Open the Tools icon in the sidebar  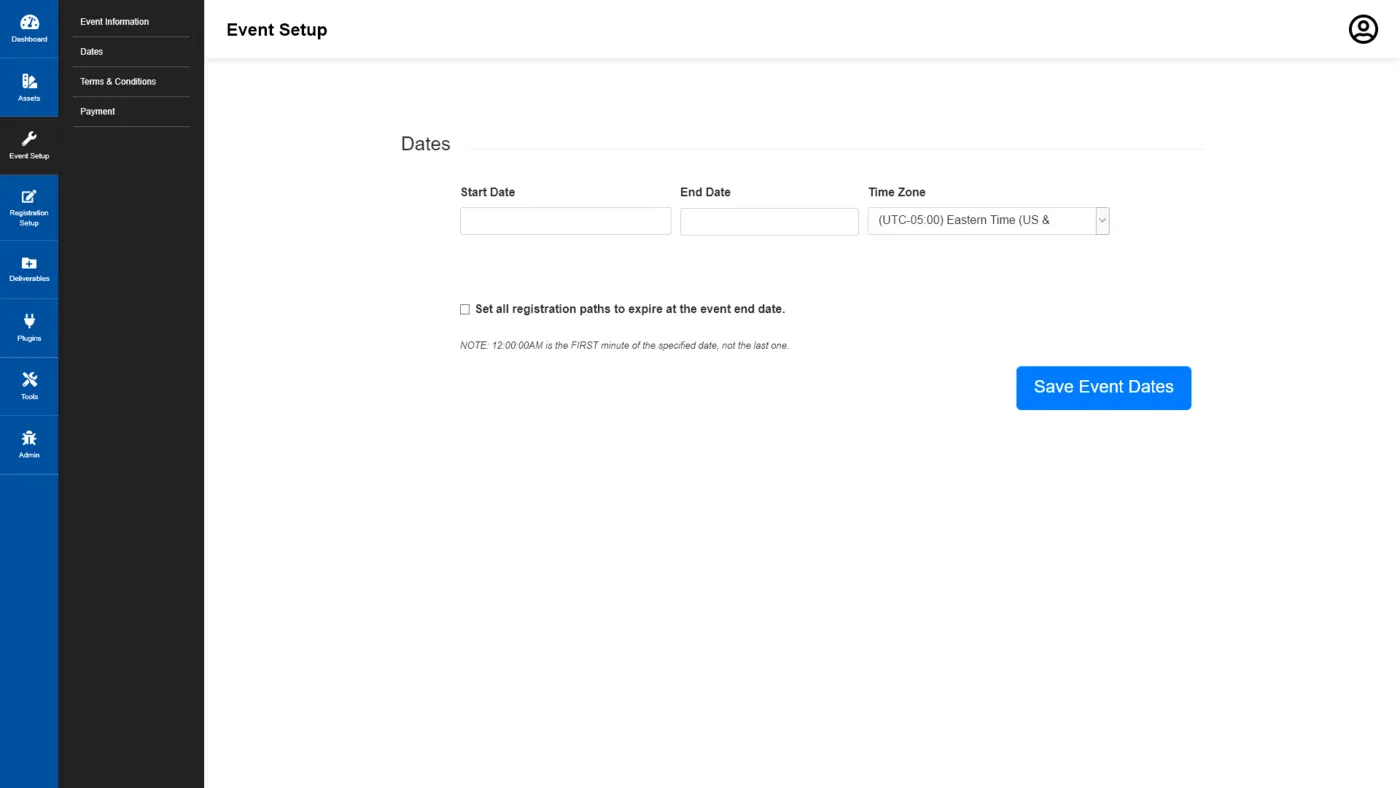[x=29, y=379]
